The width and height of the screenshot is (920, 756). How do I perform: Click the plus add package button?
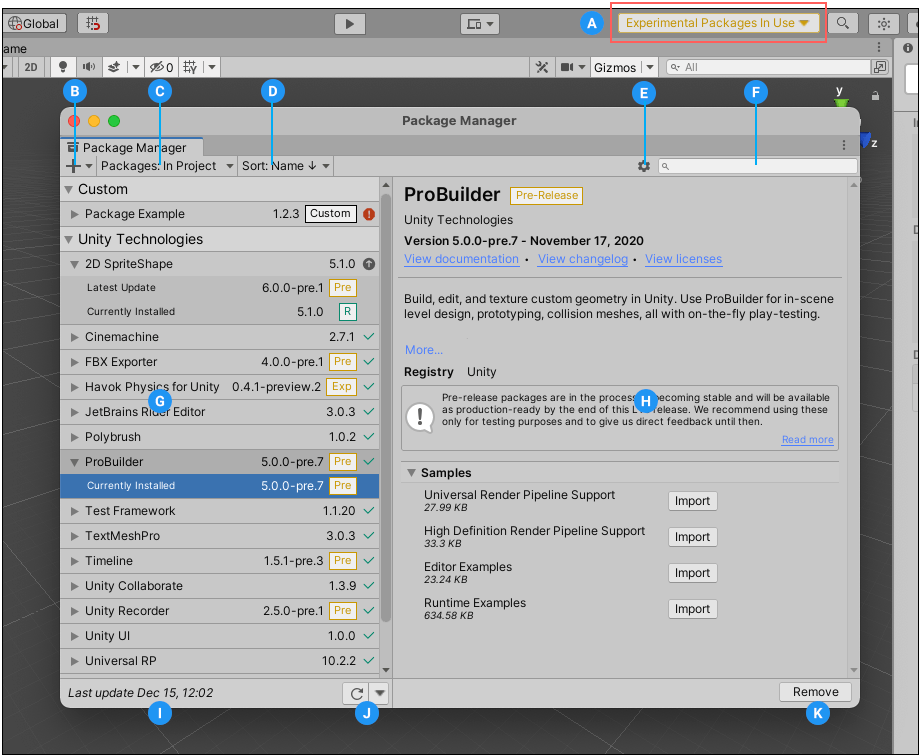tap(73, 166)
